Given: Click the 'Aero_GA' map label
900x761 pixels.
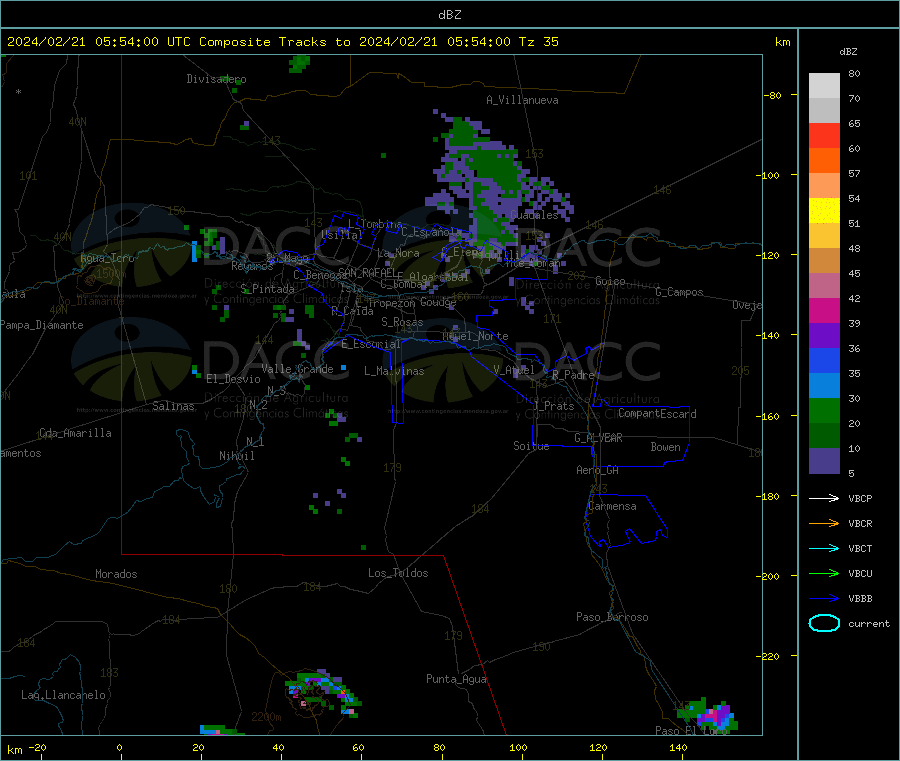Looking at the screenshot, I should 597,470.
